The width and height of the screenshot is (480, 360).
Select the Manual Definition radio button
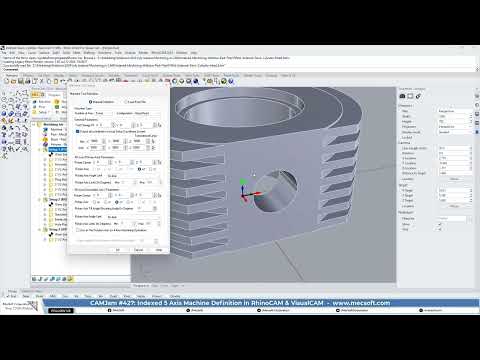[90, 102]
